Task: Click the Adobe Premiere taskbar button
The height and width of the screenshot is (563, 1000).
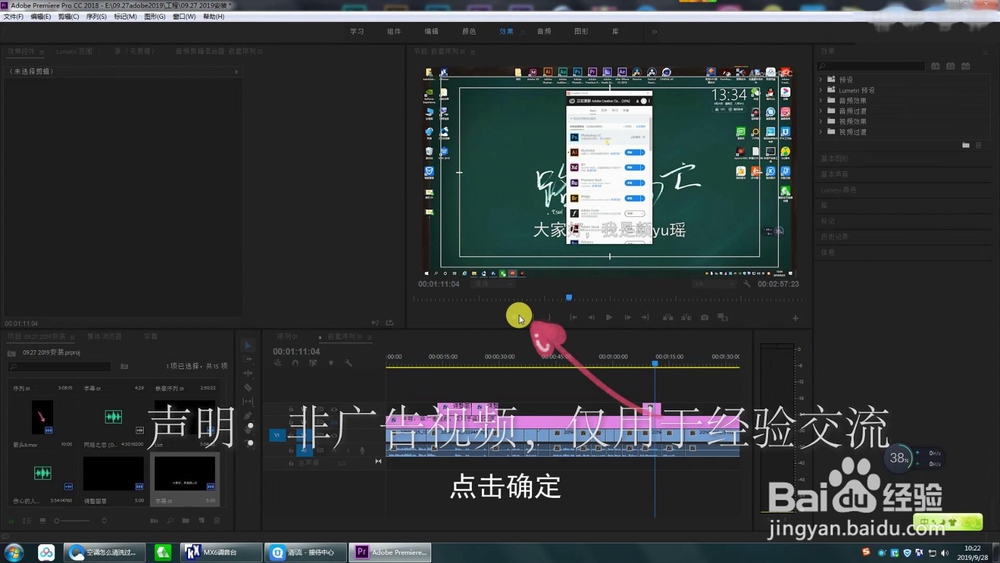Action: [x=390, y=552]
